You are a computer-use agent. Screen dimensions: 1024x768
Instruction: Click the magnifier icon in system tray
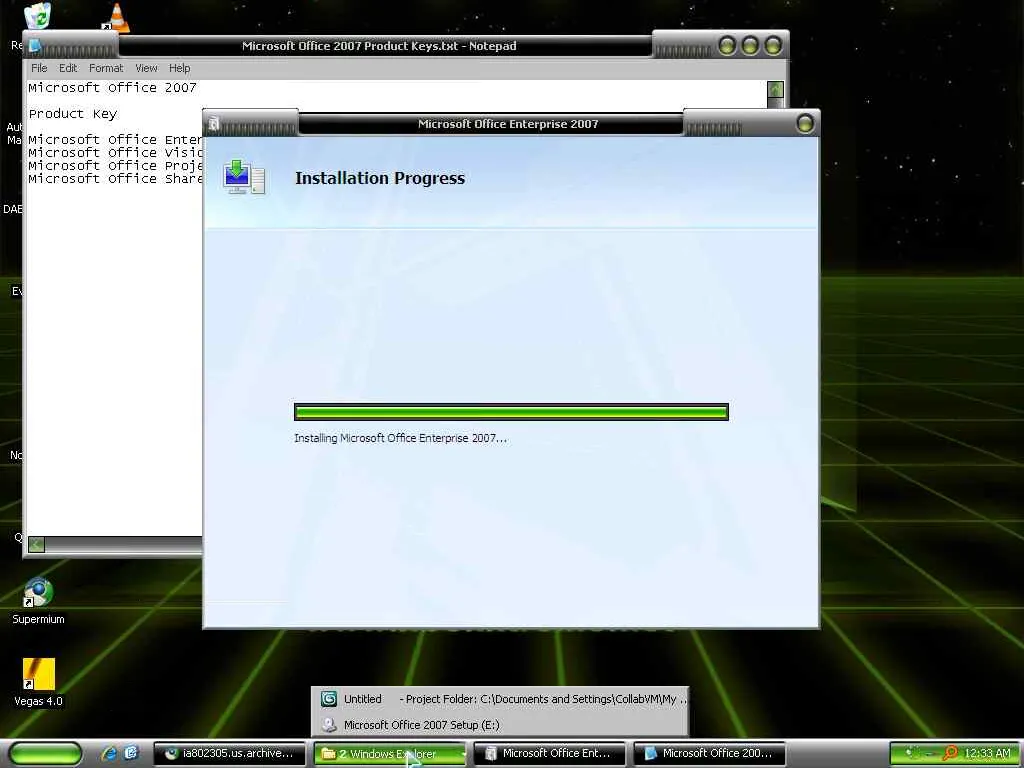[x=950, y=753]
